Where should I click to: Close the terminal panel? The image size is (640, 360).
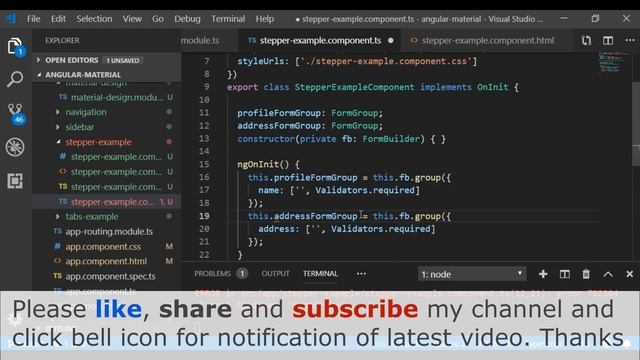click(x=629, y=274)
